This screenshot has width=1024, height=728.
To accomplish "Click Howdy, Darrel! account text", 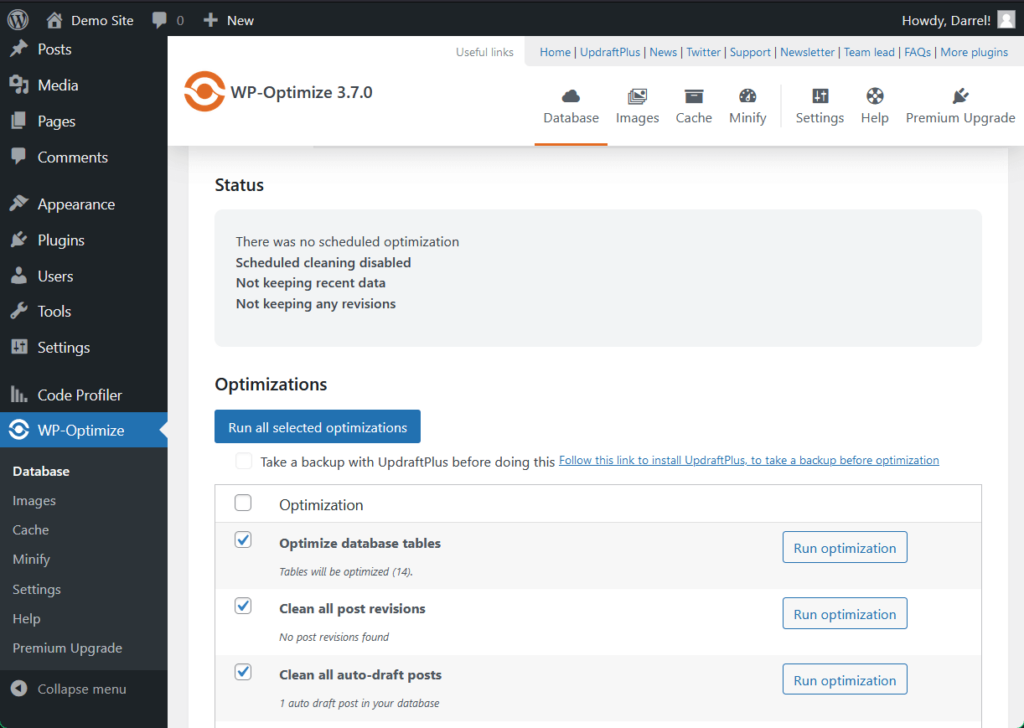I will click(946, 20).
